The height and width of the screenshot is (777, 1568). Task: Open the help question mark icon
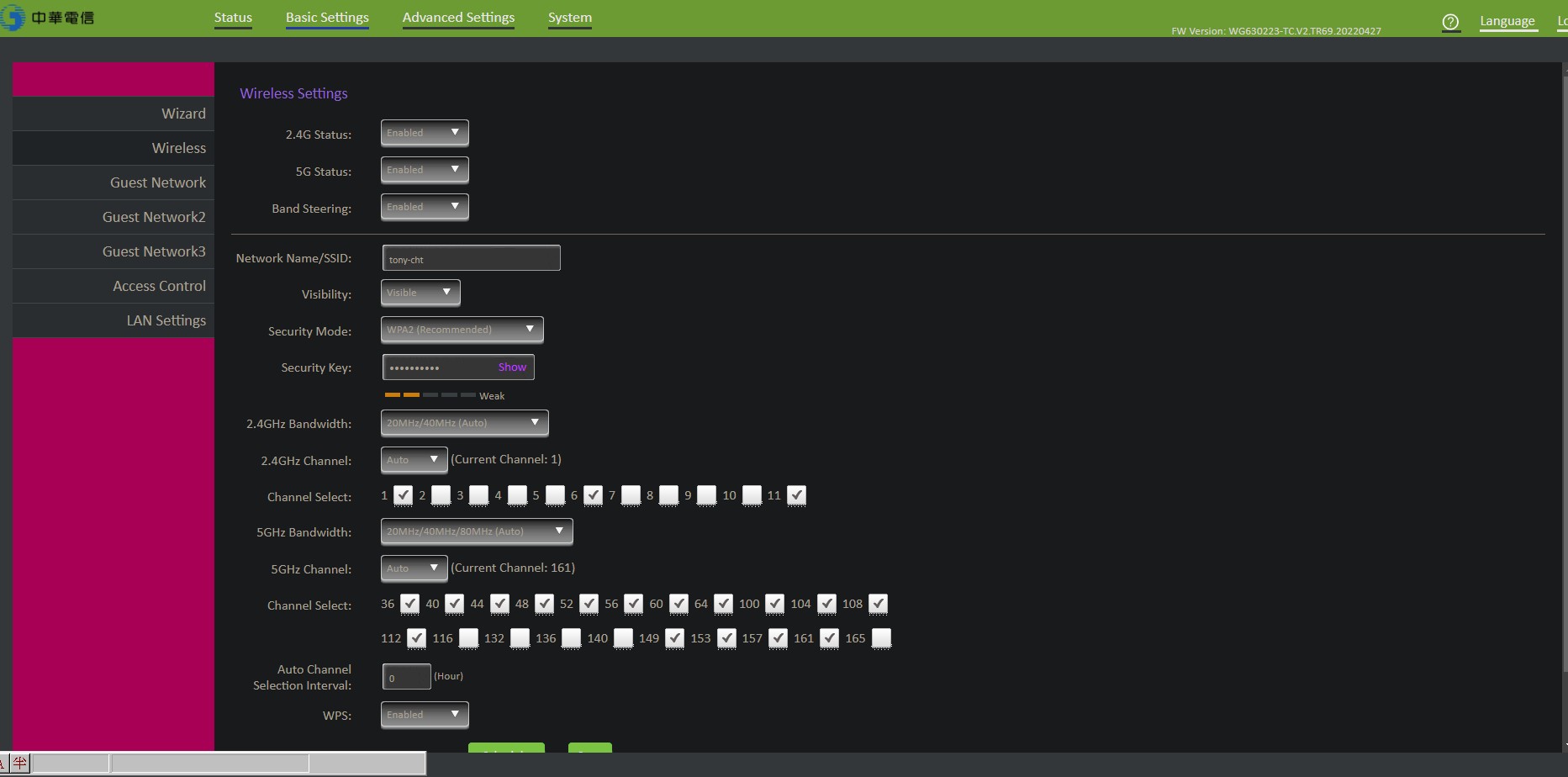(x=1450, y=22)
